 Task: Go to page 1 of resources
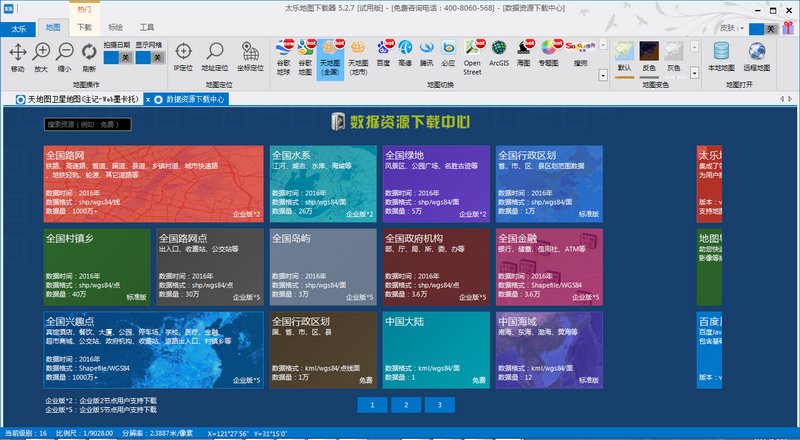(372, 405)
